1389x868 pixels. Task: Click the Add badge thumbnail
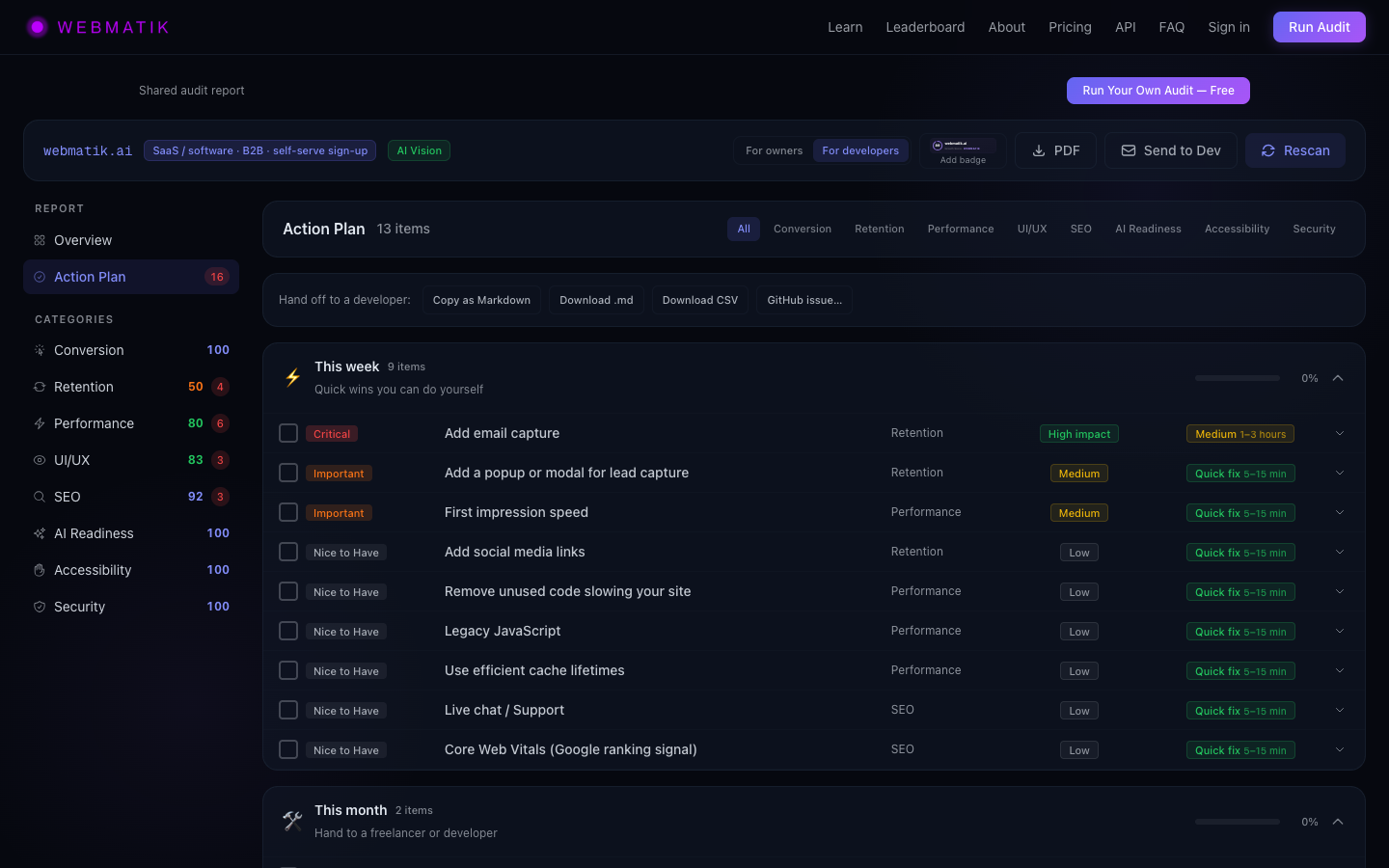[963, 150]
